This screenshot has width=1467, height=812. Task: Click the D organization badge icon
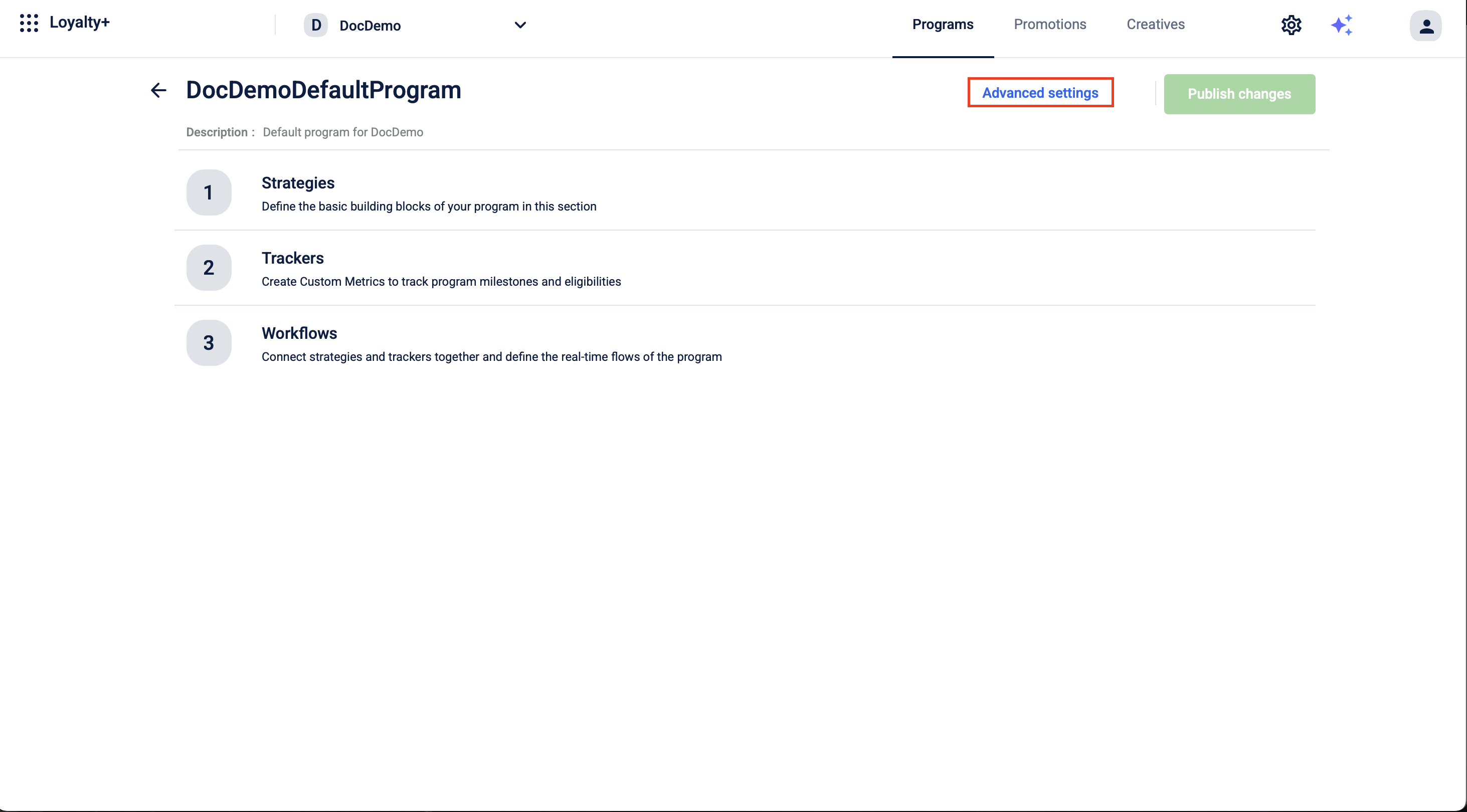coord(316,25)
